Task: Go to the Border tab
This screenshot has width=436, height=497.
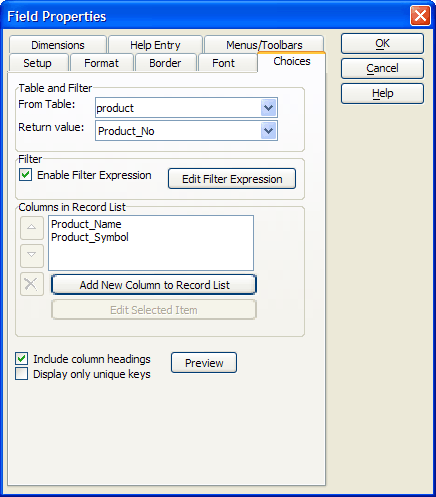Action: pos(165,63)
